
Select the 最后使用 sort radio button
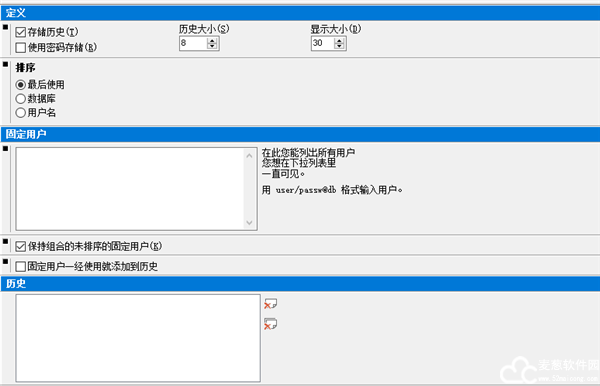[x=21, y=85]
